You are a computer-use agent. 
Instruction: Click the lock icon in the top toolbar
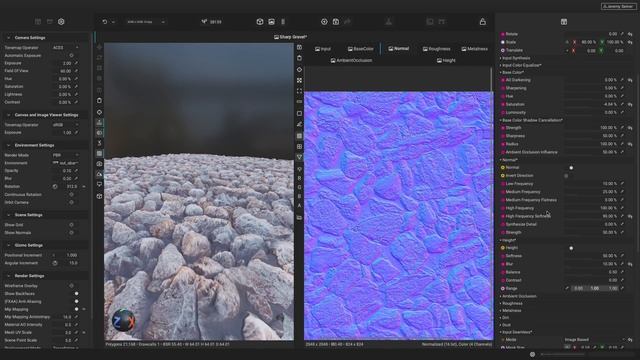tap(482, 22)
